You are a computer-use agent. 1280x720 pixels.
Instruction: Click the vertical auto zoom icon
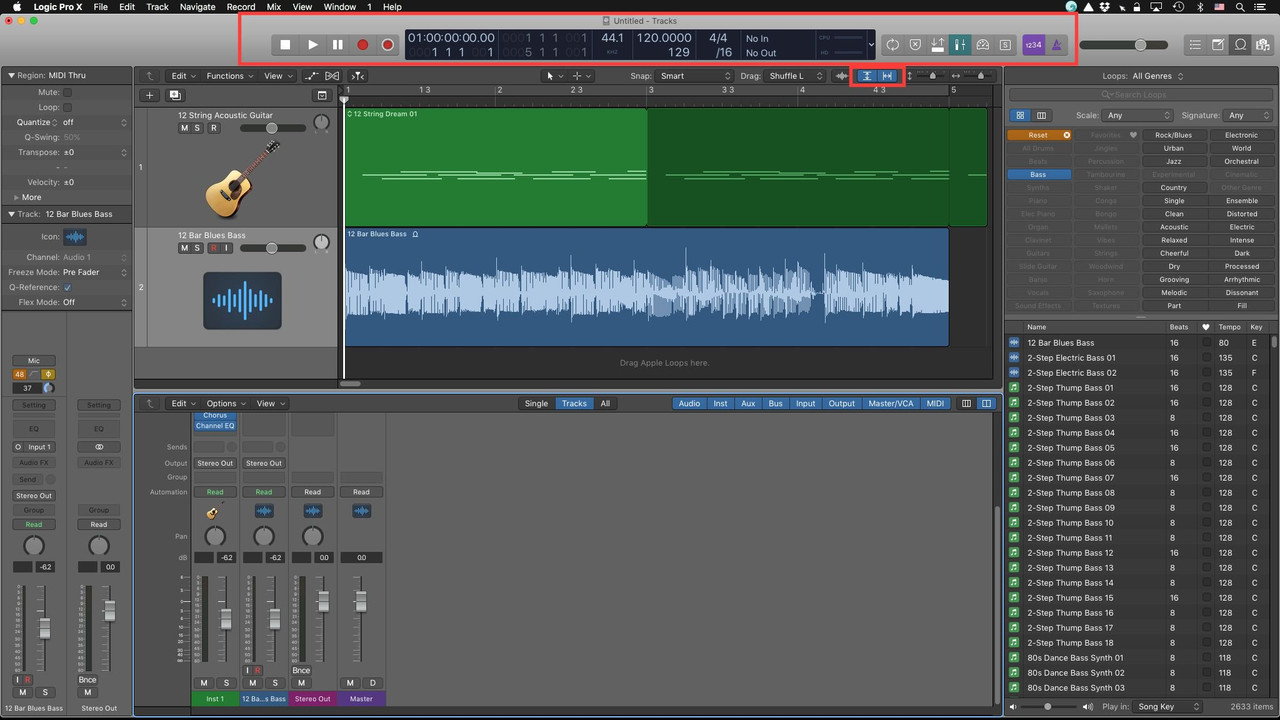(x=867, y=76)
